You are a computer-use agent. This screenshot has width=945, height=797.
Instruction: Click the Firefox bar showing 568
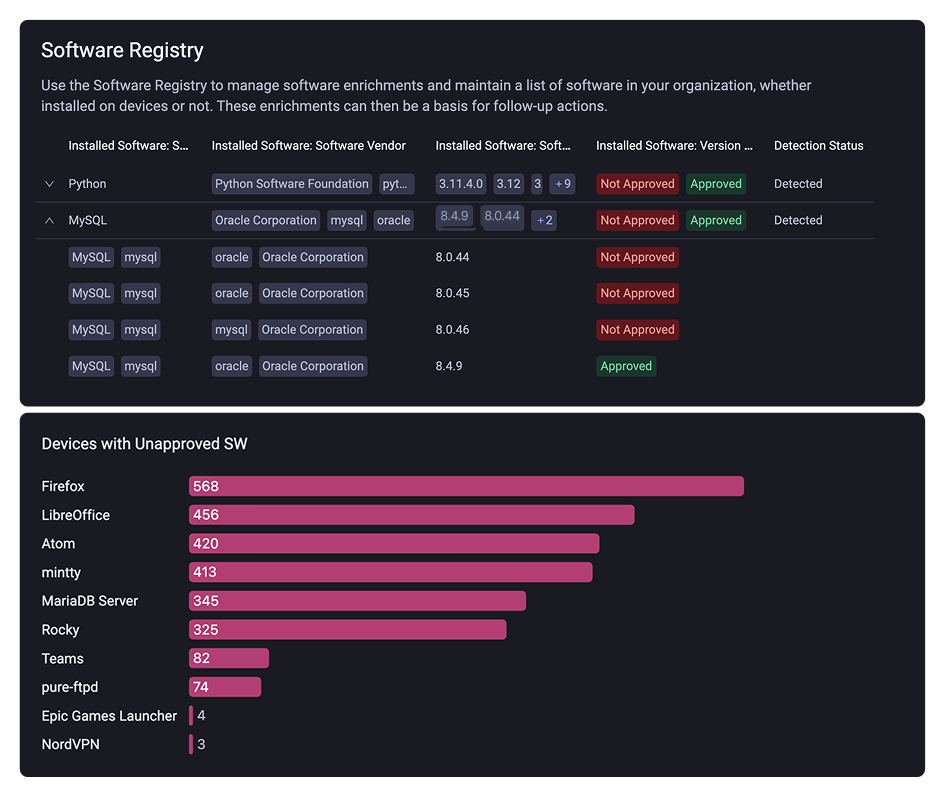[466, 487]
